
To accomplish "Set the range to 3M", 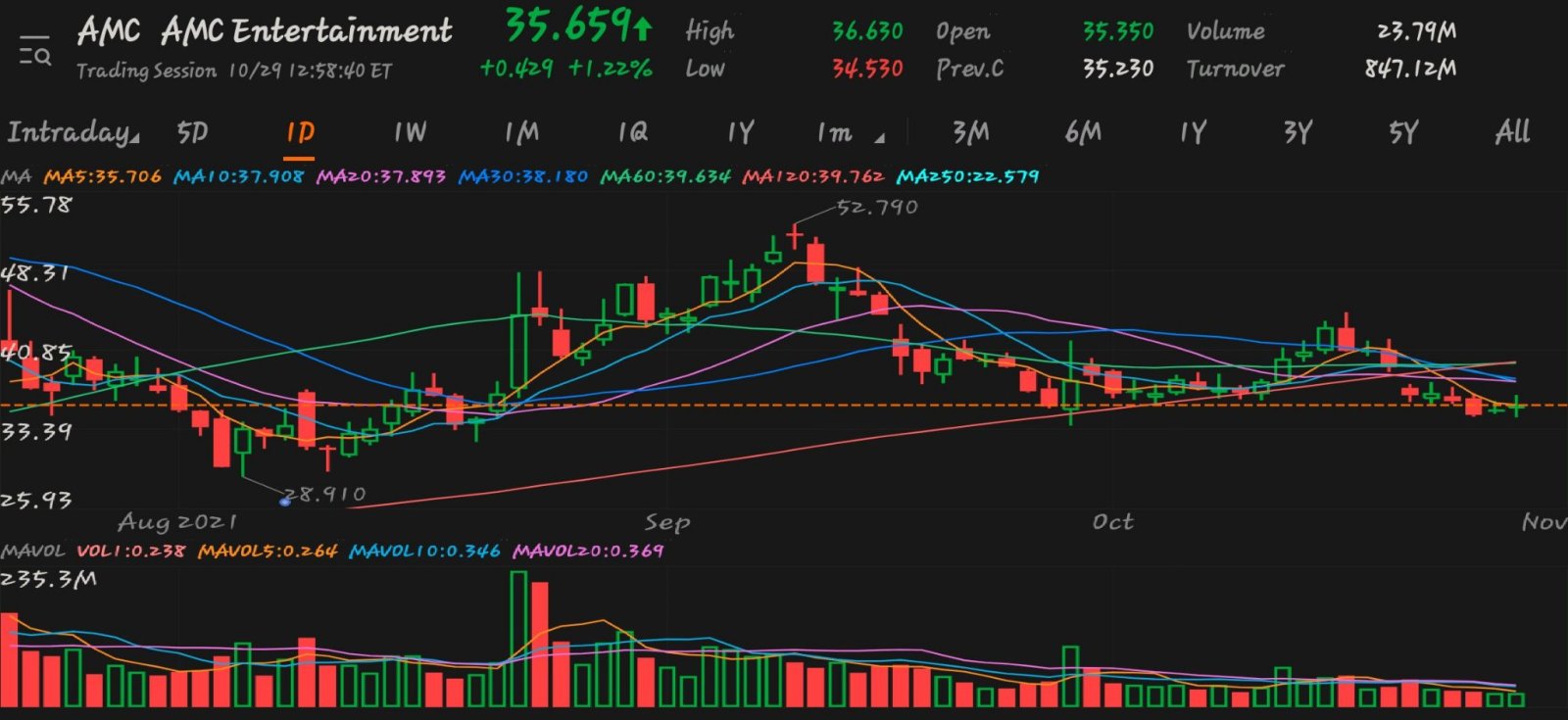I will point(971,131).
